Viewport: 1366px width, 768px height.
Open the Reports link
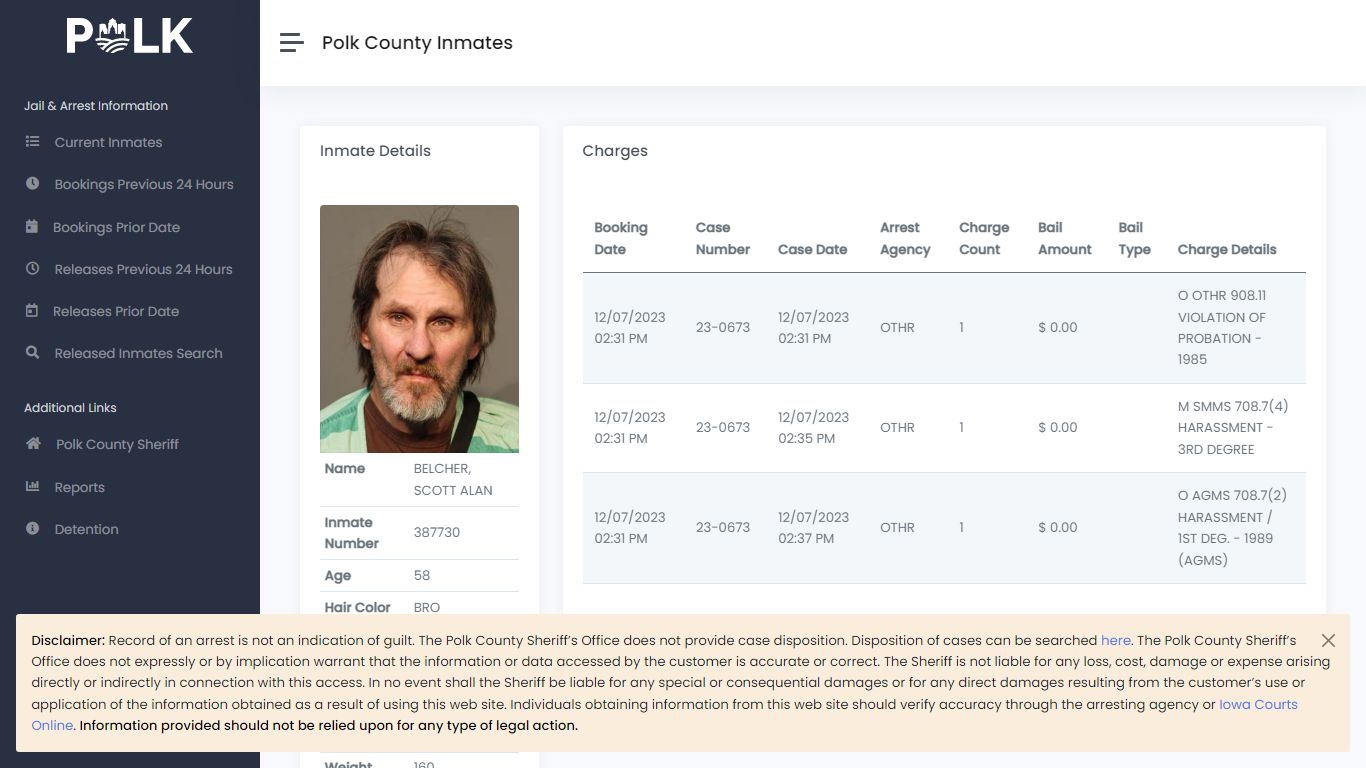[79, 487]
